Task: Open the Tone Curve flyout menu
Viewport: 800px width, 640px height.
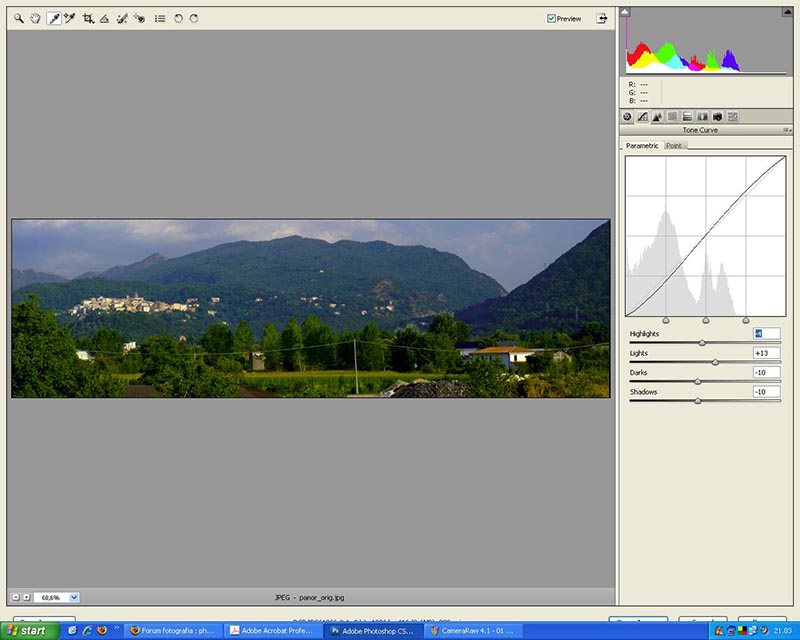Action: (788, 129)
